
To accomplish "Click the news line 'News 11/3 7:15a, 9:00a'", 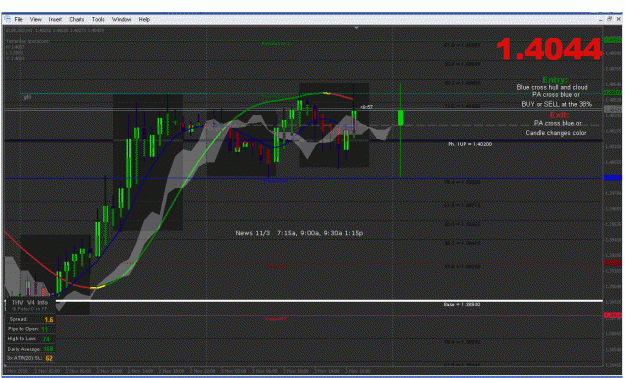I will [x=299, y=233].
